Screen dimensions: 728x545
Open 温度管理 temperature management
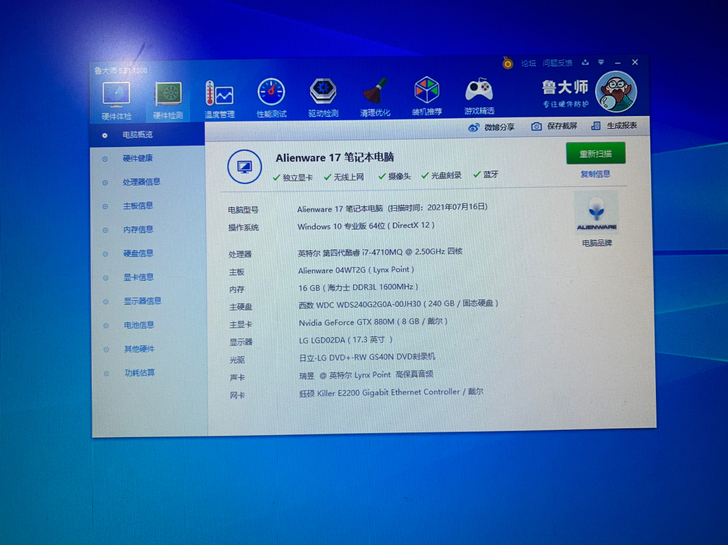(x=219, y=98)
